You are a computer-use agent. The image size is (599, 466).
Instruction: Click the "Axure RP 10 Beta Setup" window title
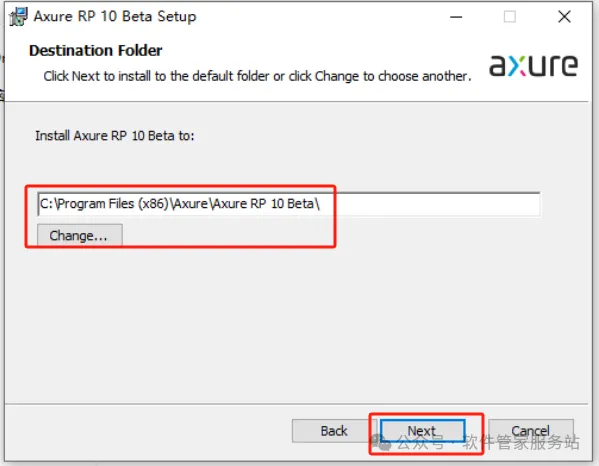[115, 16]
